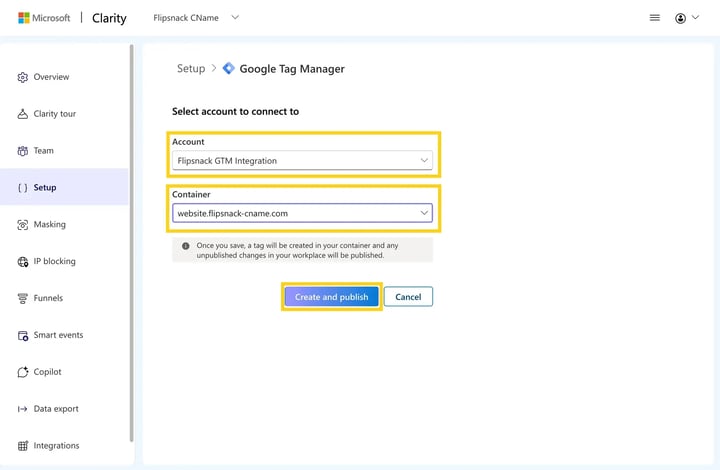Open the Flipsnack CName project switcher dropdown
This screenshot has width=720, height=470.
(196, 18)
